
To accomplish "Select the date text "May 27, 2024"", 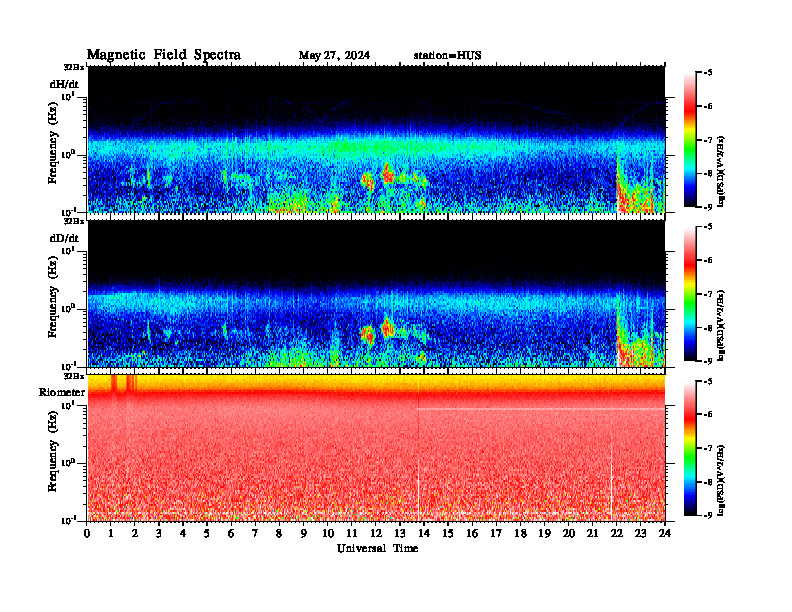I will pos(334,55).
